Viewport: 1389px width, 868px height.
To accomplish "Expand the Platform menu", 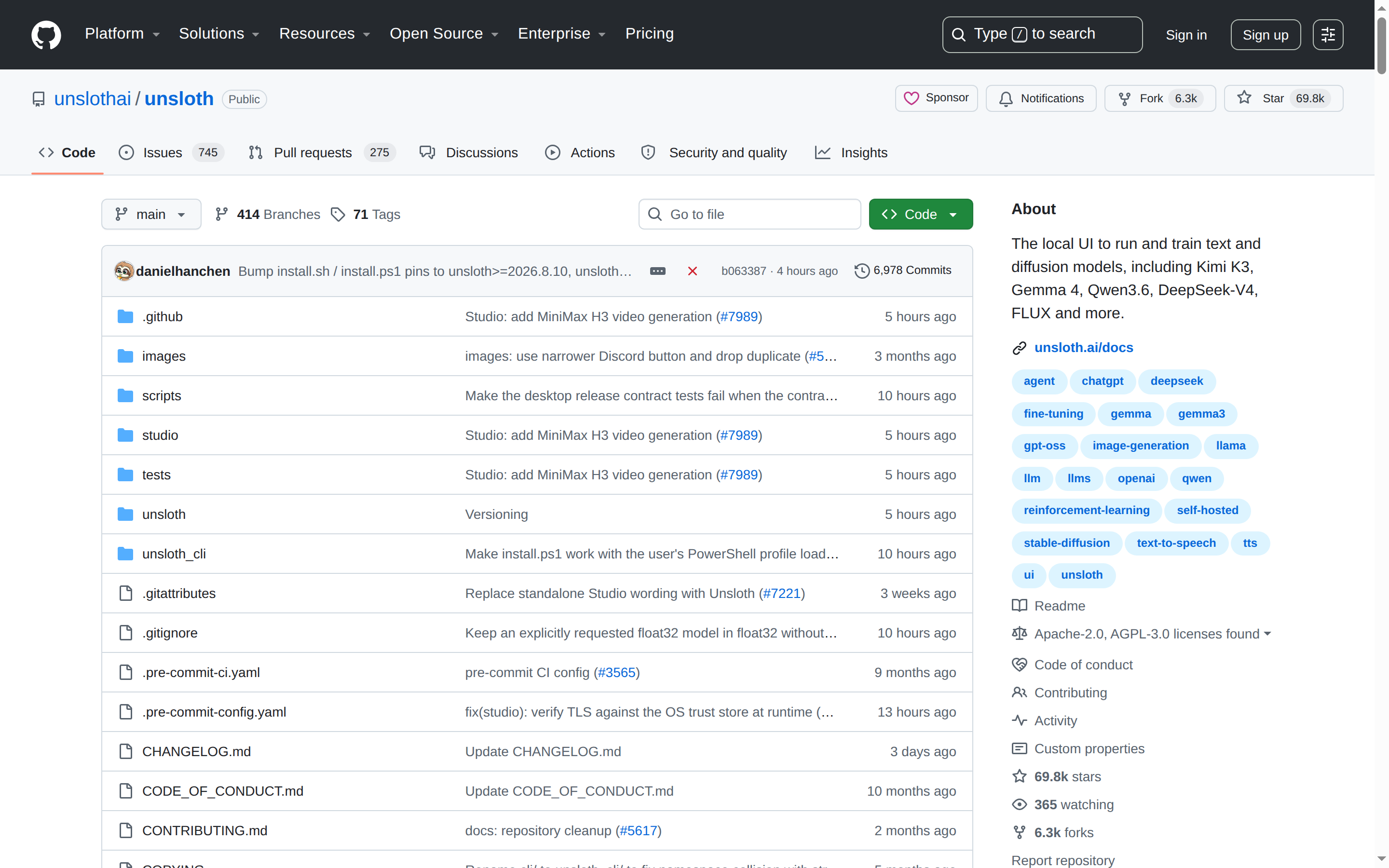I will (x=122, y=34).
